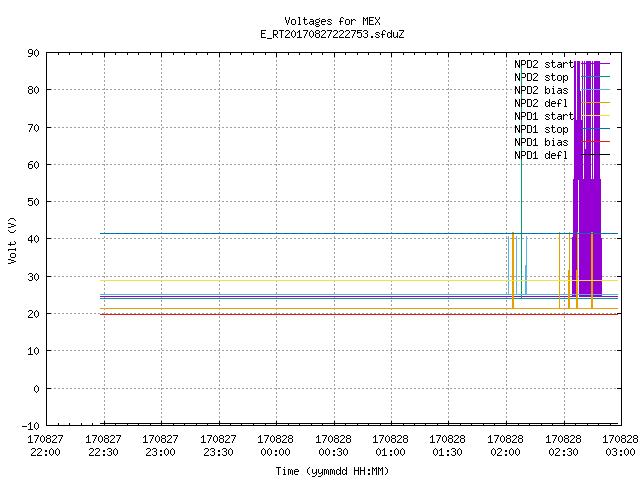Click the y-axis tick label 30
The height and width of the screenshot is (480, 640).
click(34, 277)
